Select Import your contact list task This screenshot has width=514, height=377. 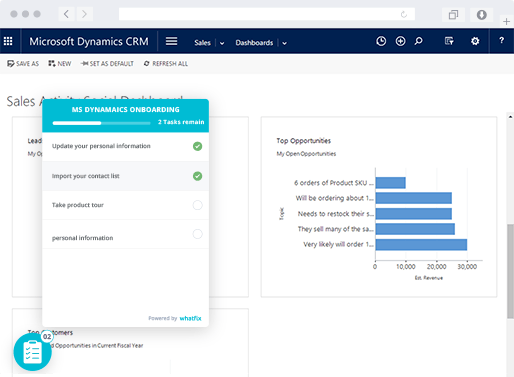125,176
